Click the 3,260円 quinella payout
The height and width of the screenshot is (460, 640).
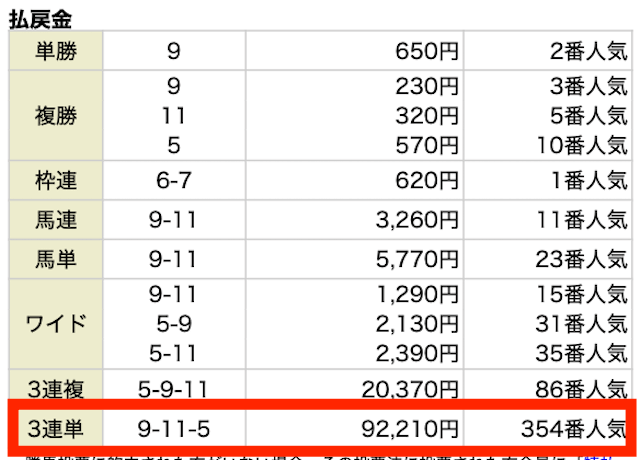[x=417, y=220]
